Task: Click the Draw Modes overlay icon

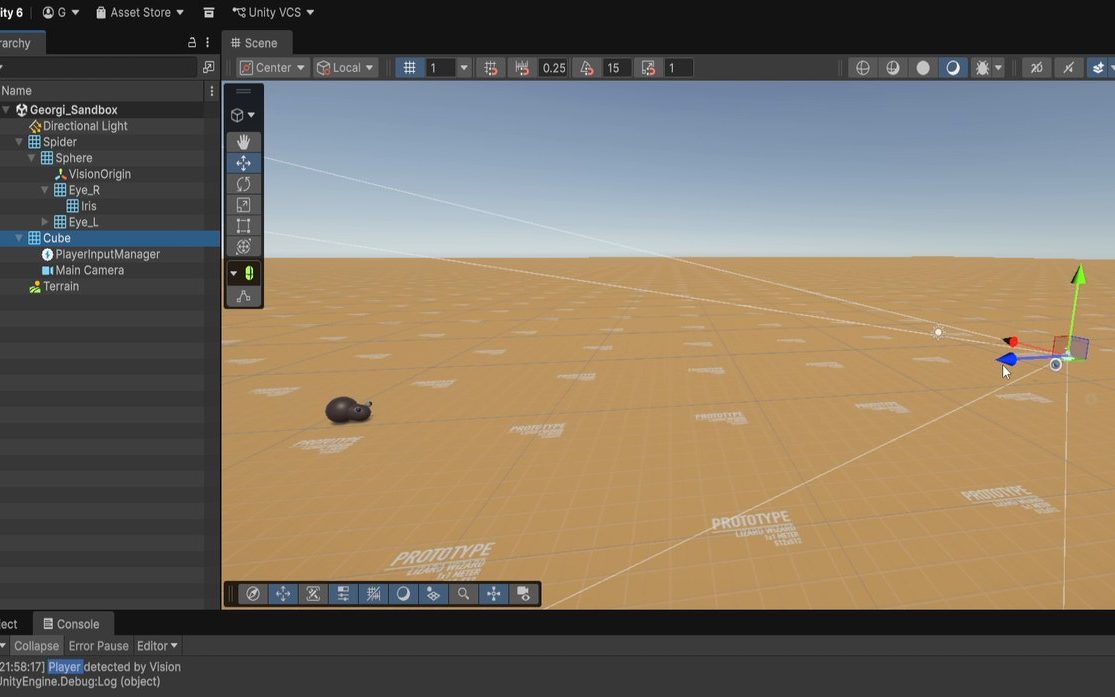Action: click(403, 594)
